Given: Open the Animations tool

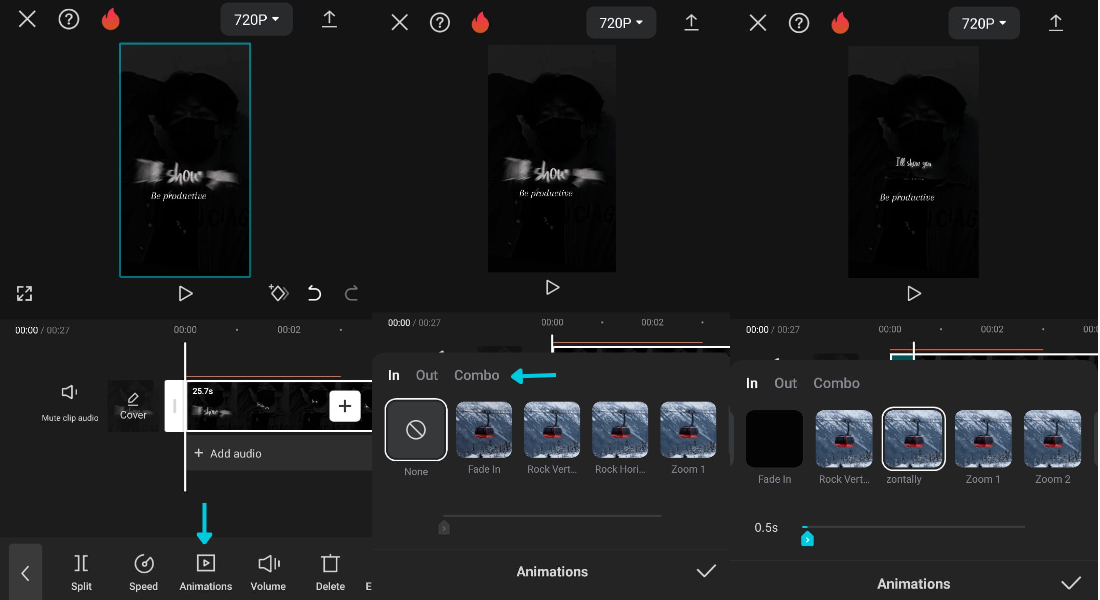Looking at the screenshot, I should [205, 570].
